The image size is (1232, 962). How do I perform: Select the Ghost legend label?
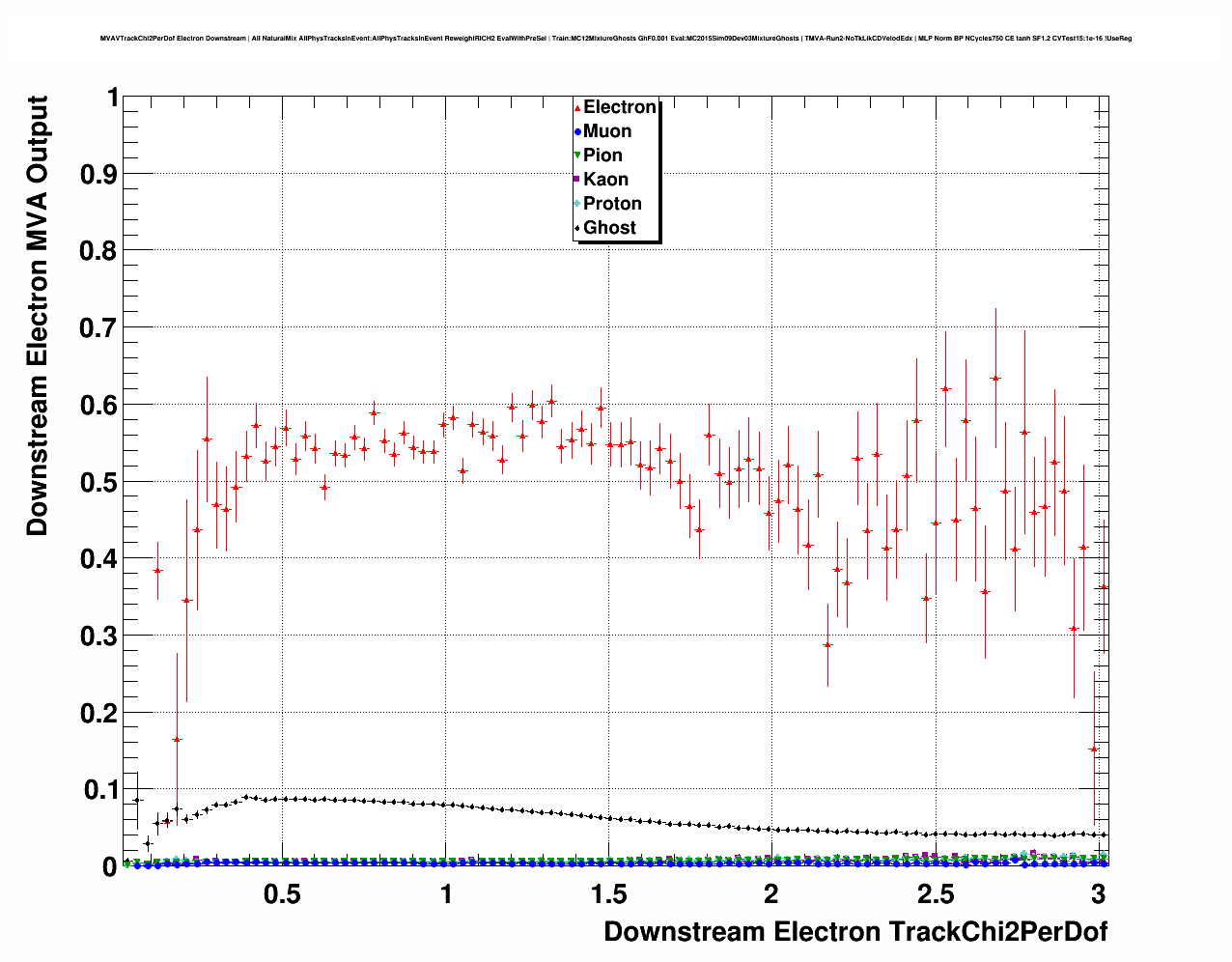609,228
